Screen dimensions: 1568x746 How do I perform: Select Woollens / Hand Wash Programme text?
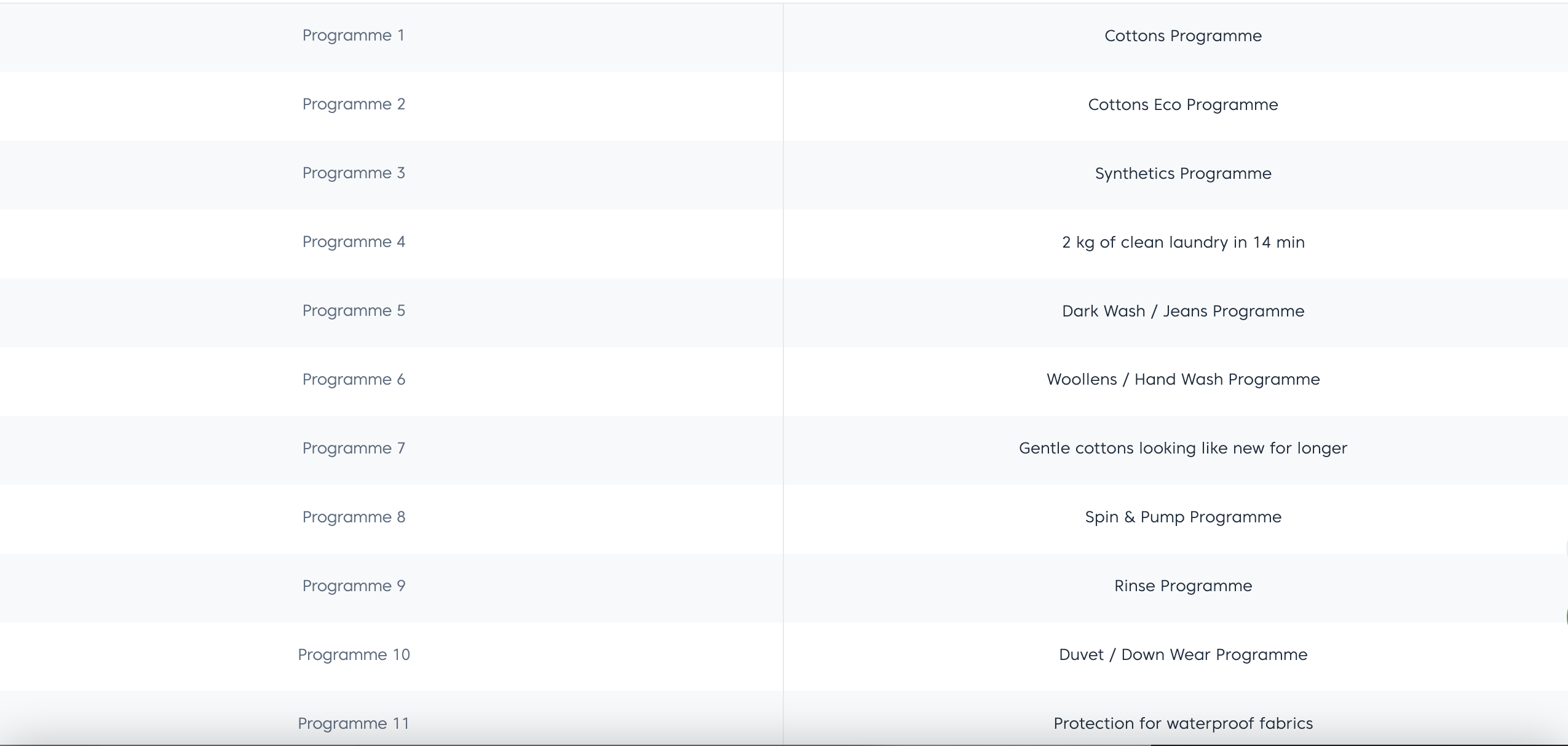[1182, 380]
